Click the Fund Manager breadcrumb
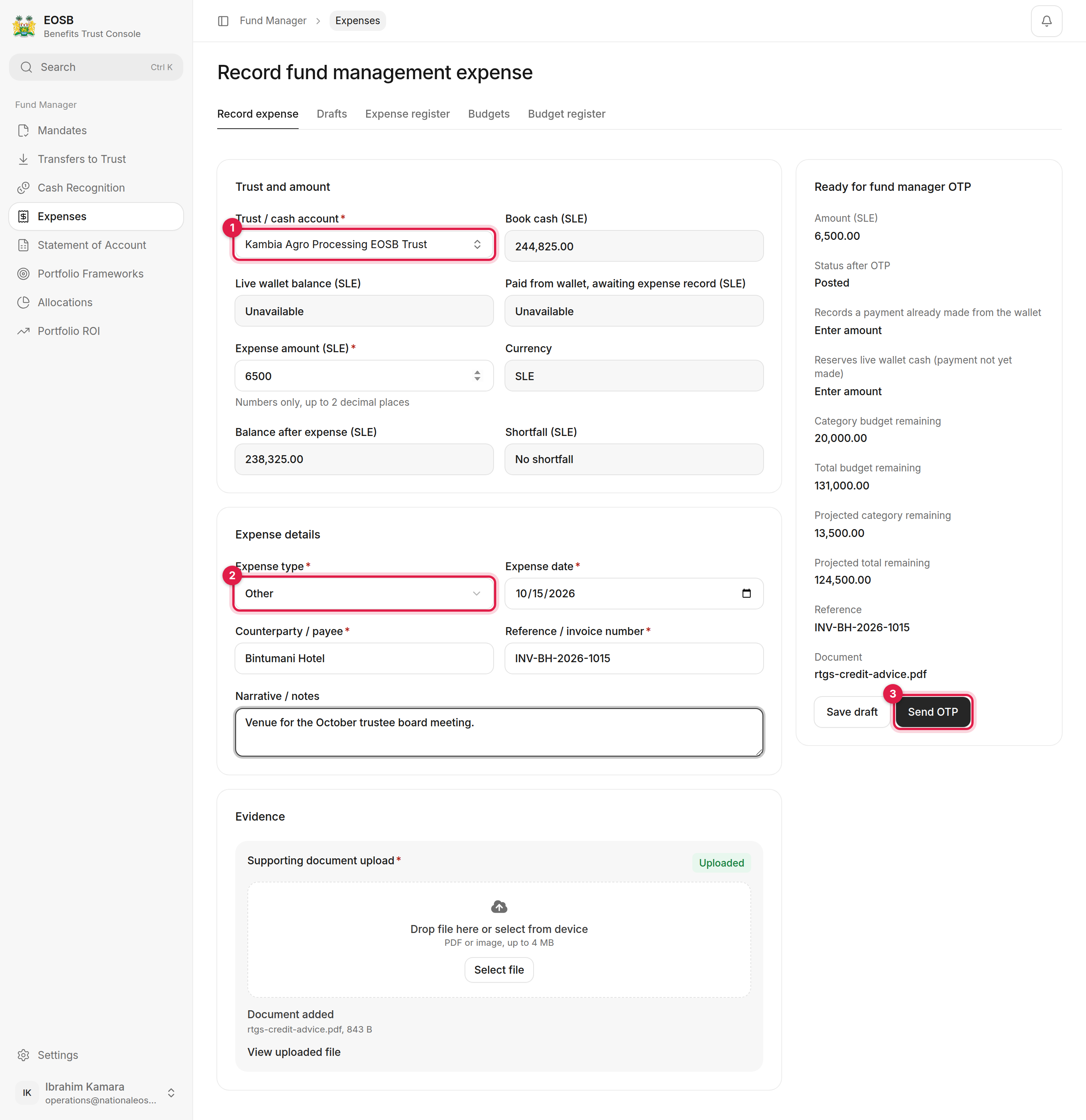This screenshot has height=1120, width=1086. [x=273, y=21]
